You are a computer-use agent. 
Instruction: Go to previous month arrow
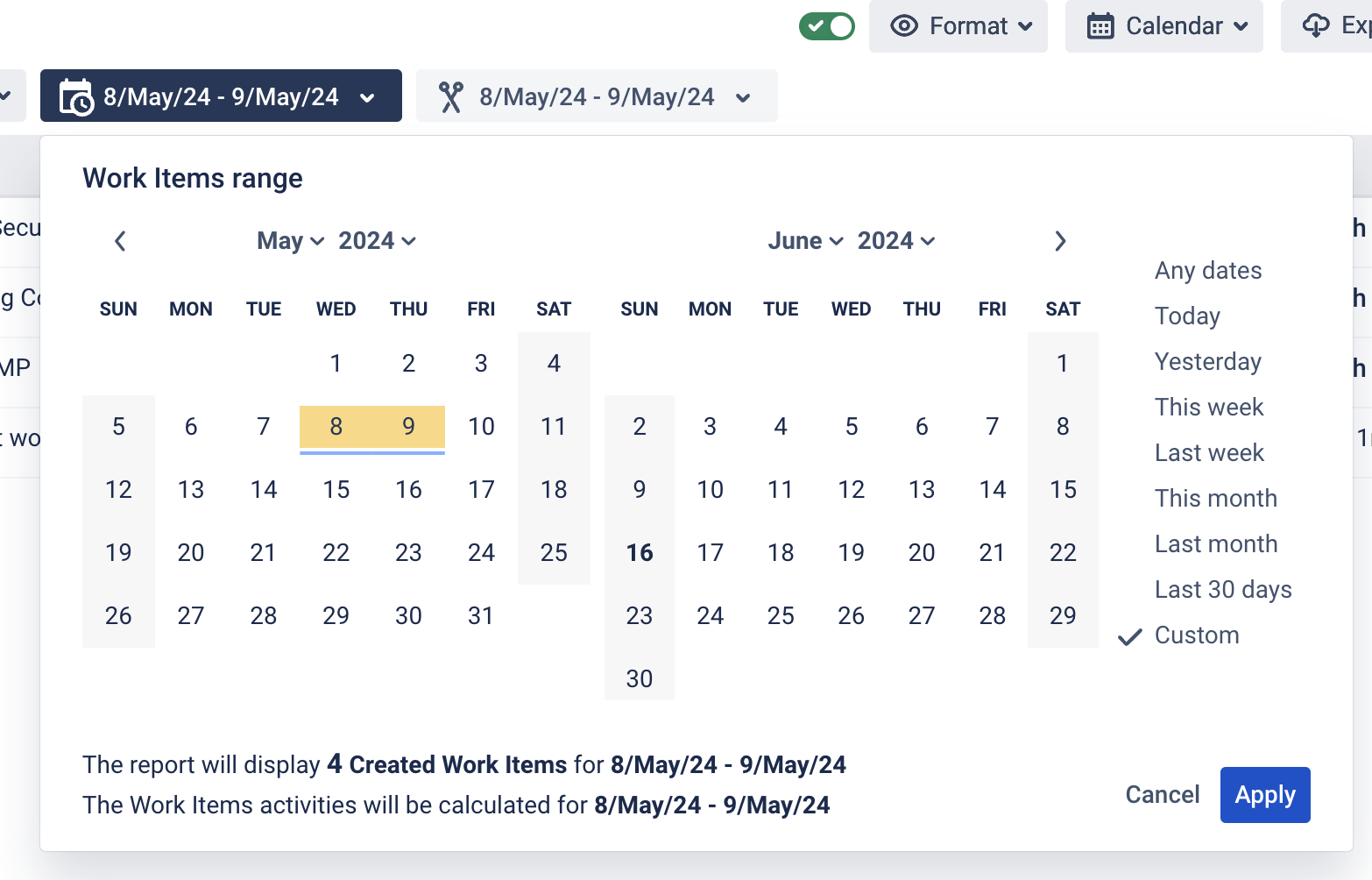tap(121, 241)
